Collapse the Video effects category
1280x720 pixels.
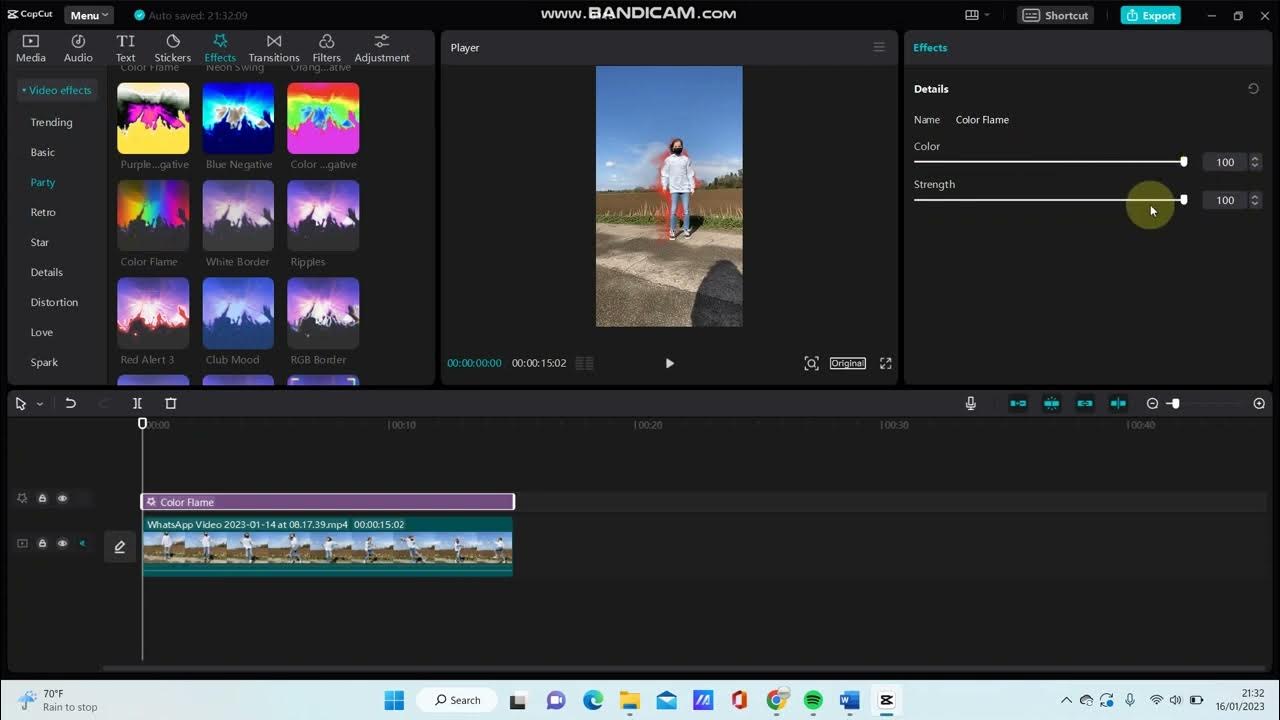pyautogui.click(x=57, y=90)
